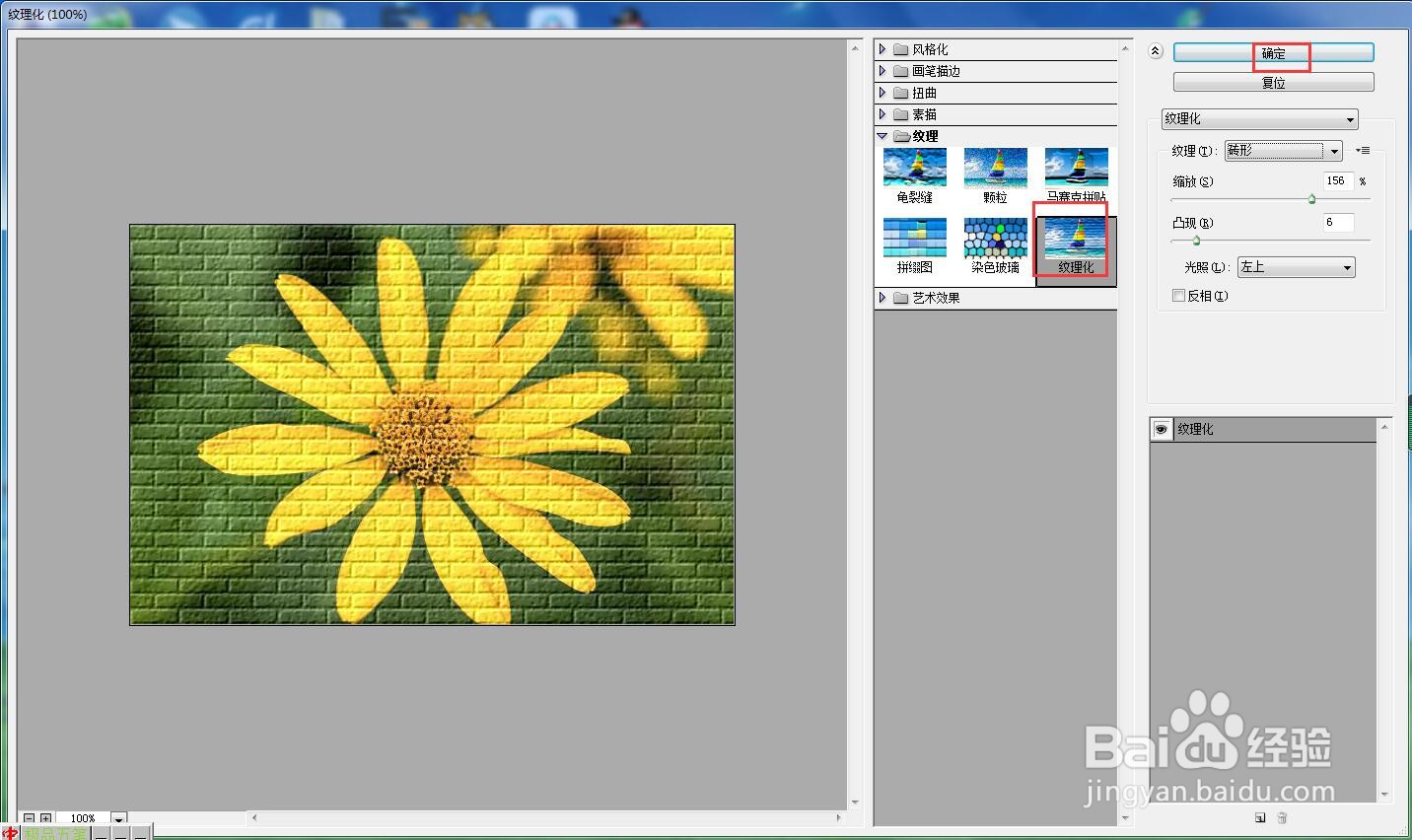Click the 缩放 scaling slider handle
Viewport: 1412px width, 840px height.
1311,199
